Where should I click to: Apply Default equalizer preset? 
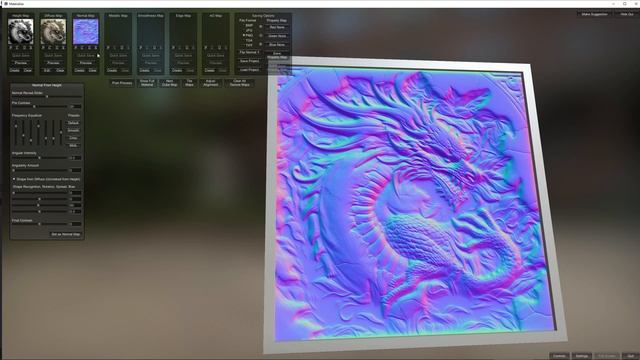73,123
